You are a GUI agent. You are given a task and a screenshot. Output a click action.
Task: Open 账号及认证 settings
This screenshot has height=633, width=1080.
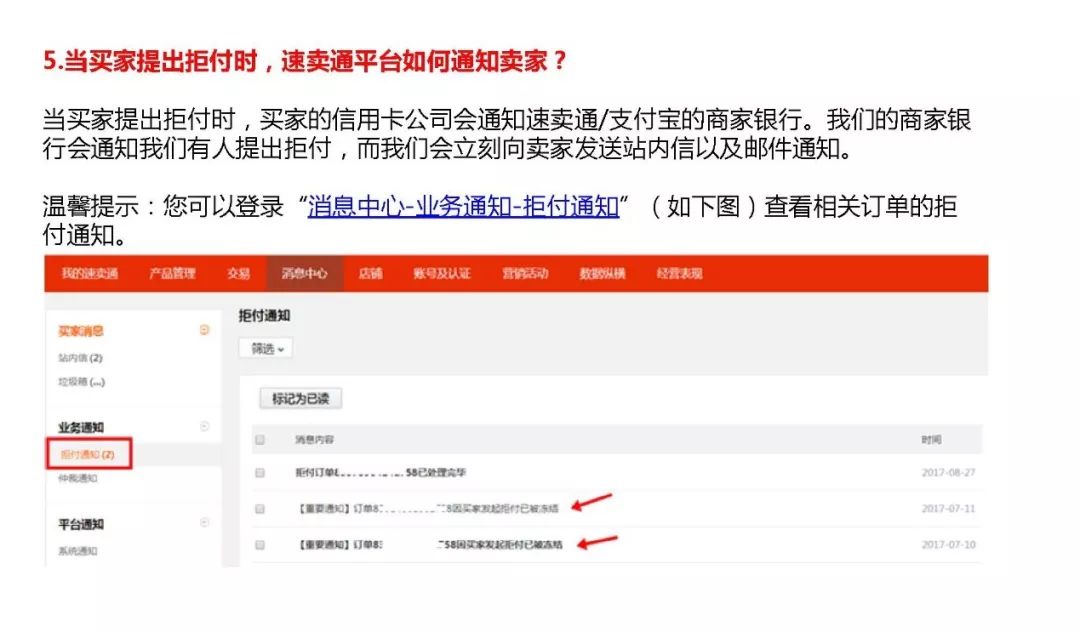tap(440, 273)
